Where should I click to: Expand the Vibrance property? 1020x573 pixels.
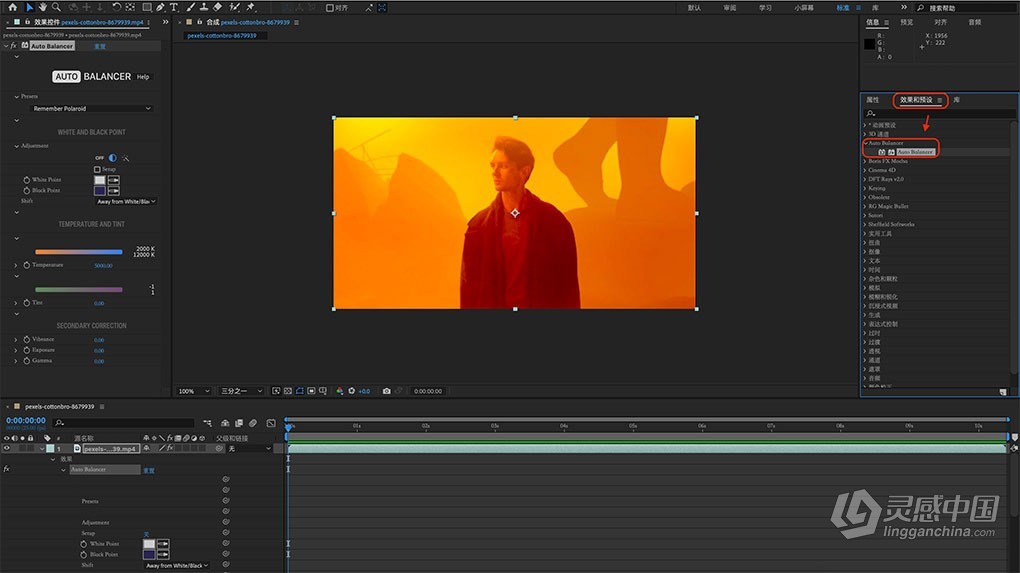(16, 340)
